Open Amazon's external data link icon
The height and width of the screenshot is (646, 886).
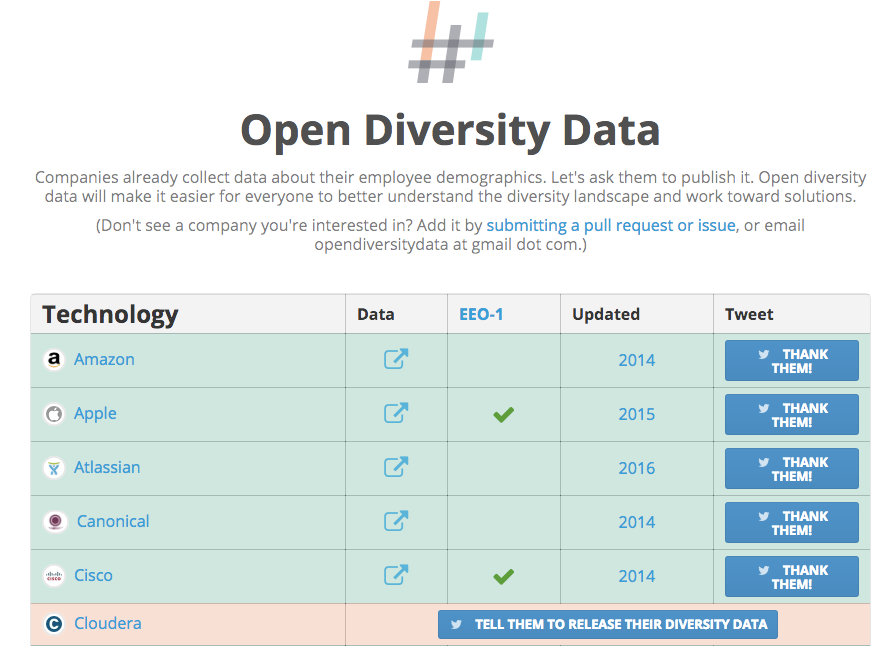(x=396, y=359)
